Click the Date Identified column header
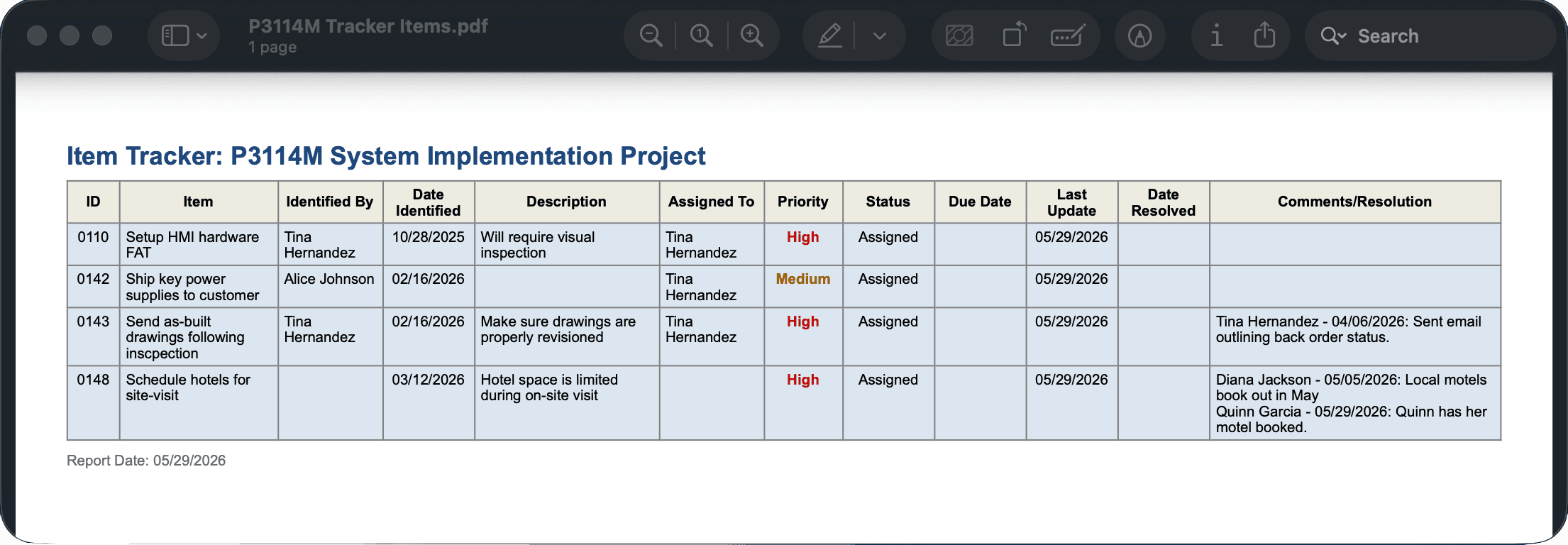Screen dimensions: 1568x545 coord(428,202)
